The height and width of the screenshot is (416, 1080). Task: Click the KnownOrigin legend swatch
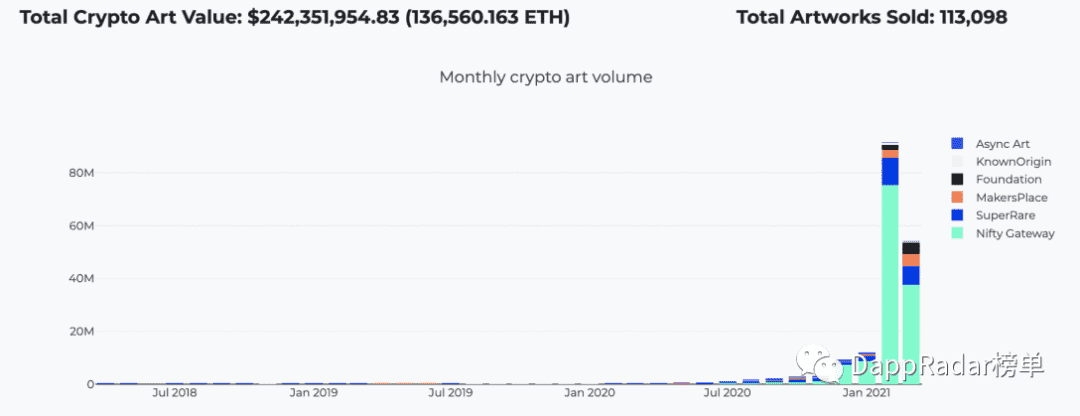point(957,162)
